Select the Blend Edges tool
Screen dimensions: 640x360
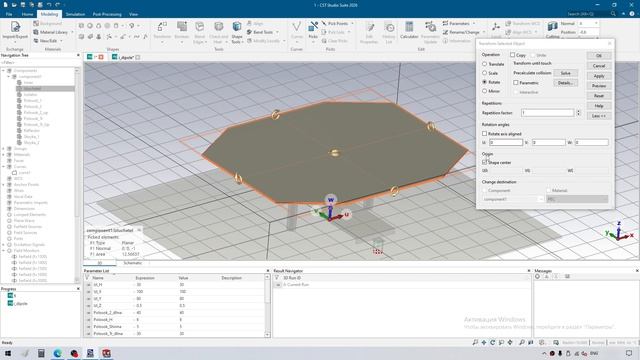[199, 32]
